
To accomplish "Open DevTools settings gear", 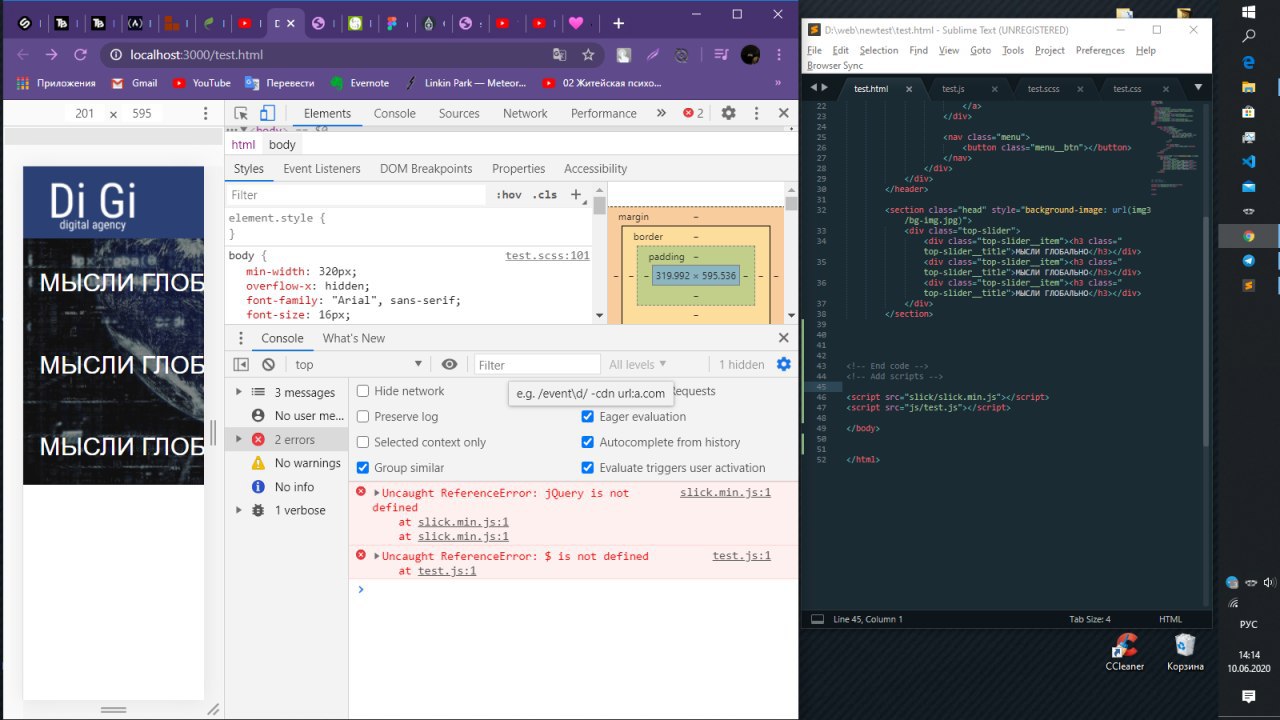I will [x=729, y=113].
